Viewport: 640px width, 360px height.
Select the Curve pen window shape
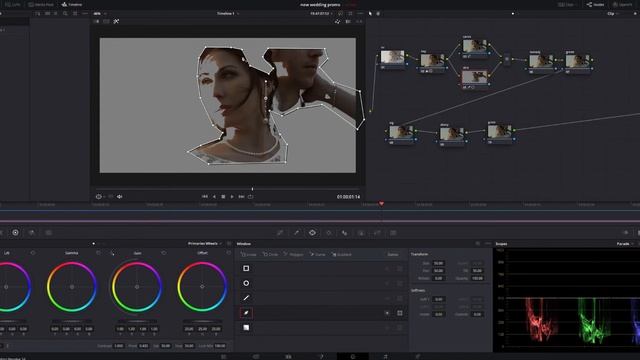point(246,313)
